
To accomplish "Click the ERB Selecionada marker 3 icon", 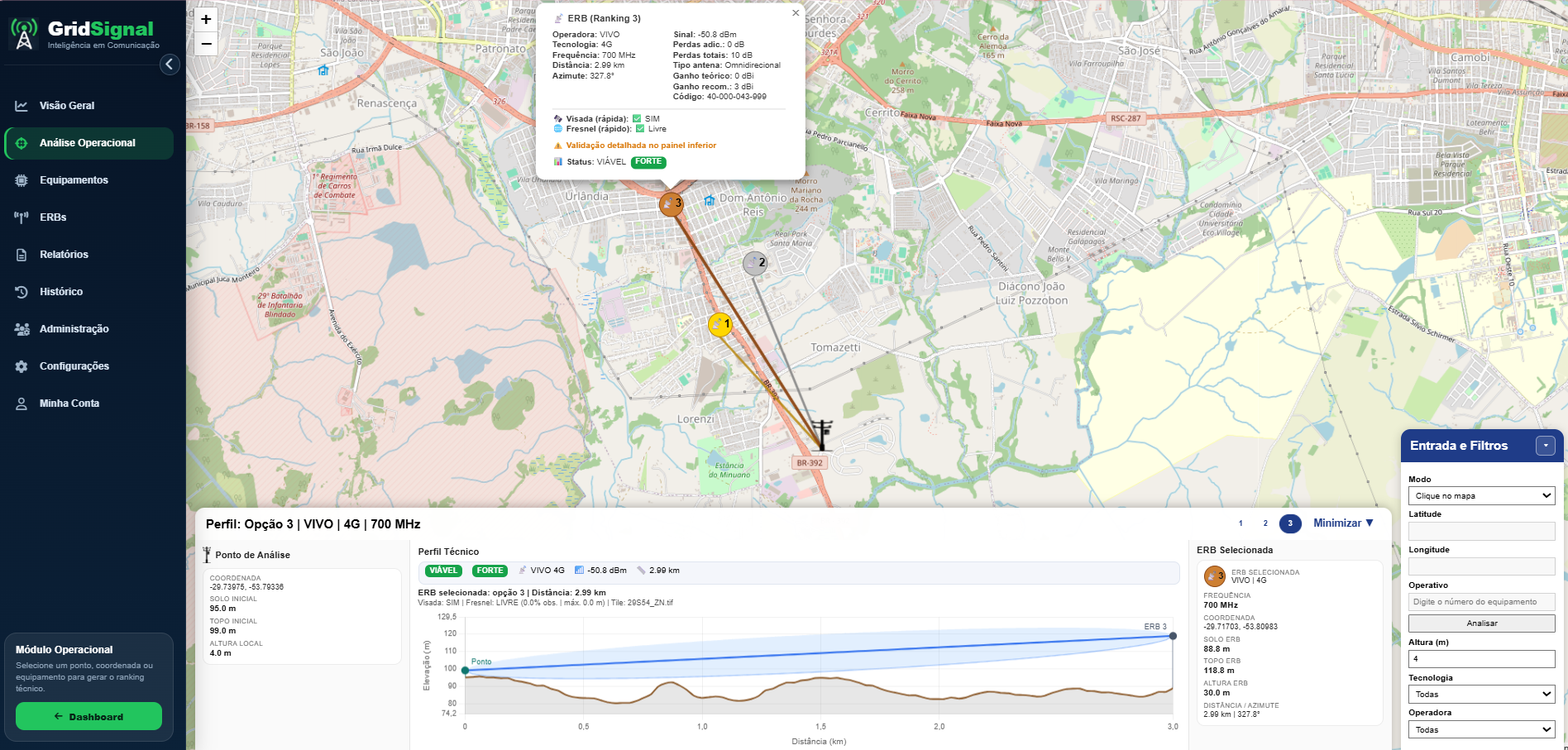I will pyautogui.click(x=1215, y=576).
